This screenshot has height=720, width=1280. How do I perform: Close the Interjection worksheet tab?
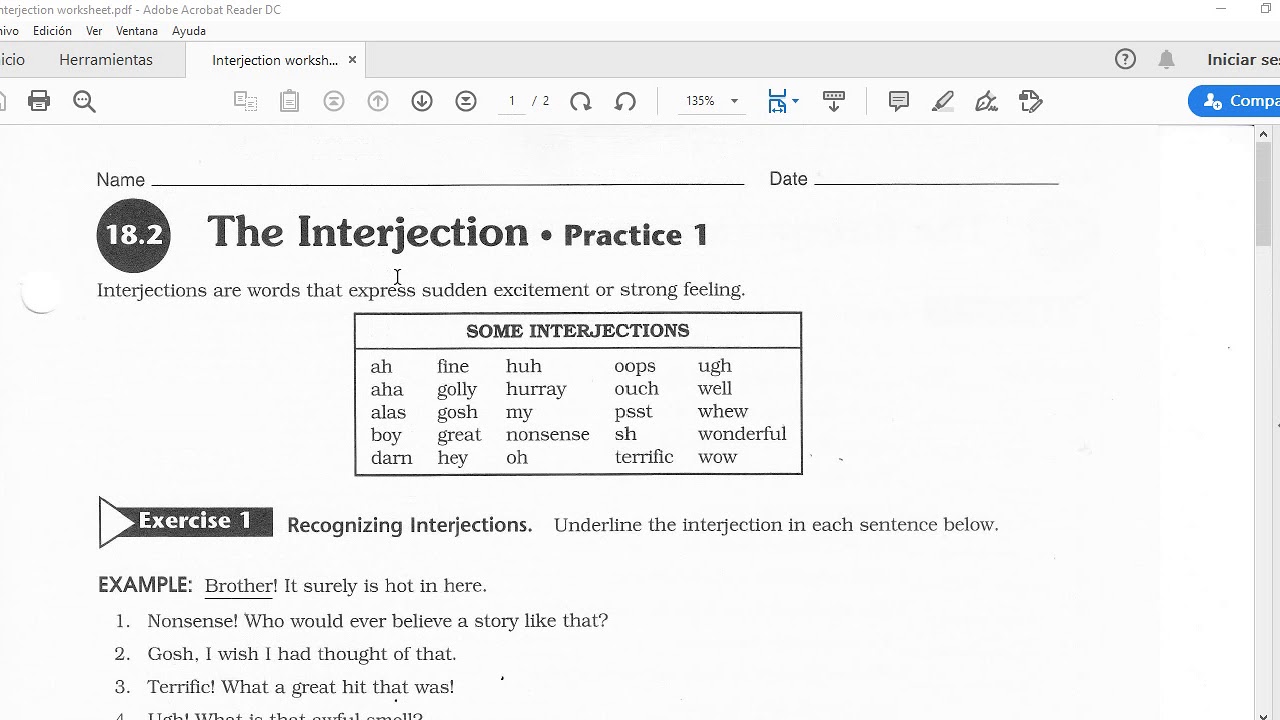click(x=352, y=60)
